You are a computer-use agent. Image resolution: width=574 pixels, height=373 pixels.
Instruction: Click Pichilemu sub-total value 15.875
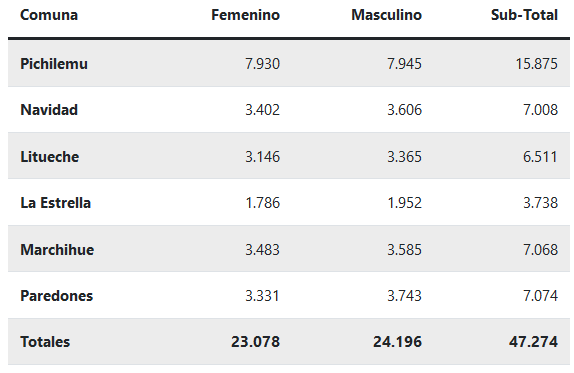[x=537, y=64]
